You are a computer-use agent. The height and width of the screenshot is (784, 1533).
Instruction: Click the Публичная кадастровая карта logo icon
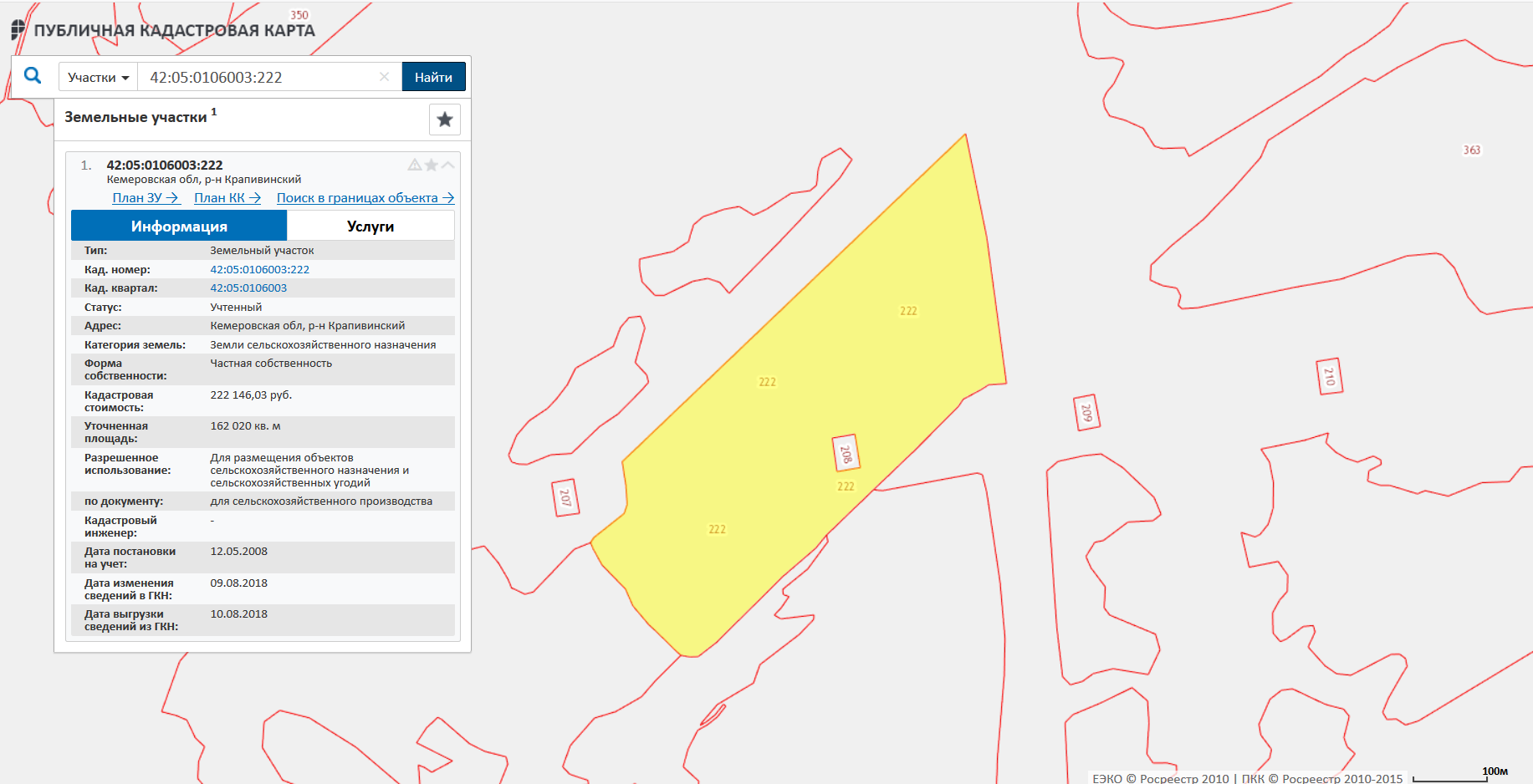click(18, 30)
